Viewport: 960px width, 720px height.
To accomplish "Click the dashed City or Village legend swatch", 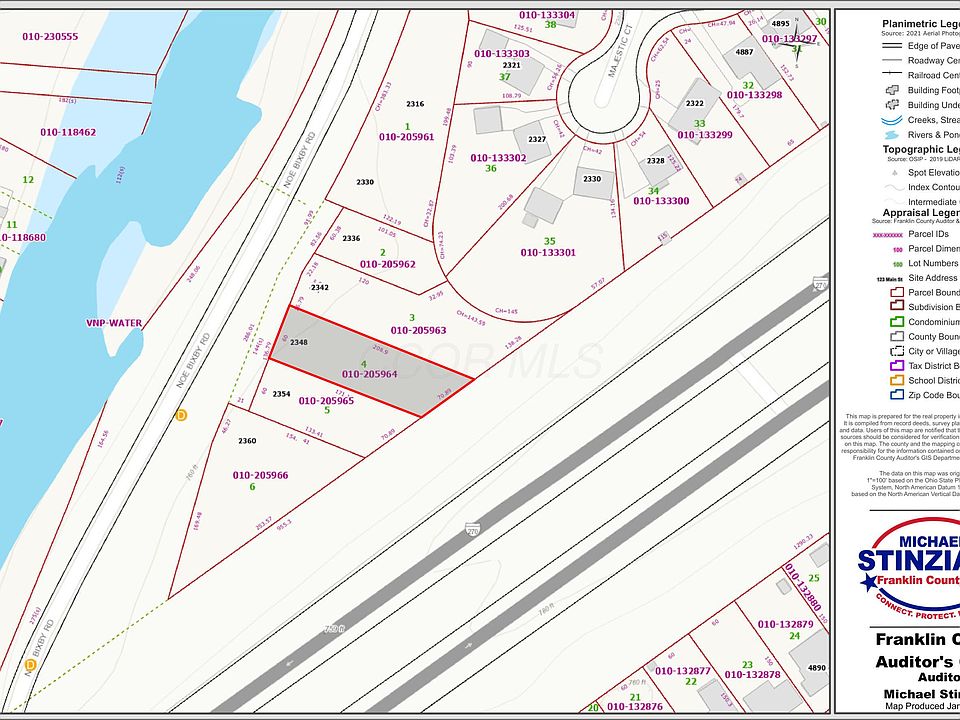I will pos(896,351).
